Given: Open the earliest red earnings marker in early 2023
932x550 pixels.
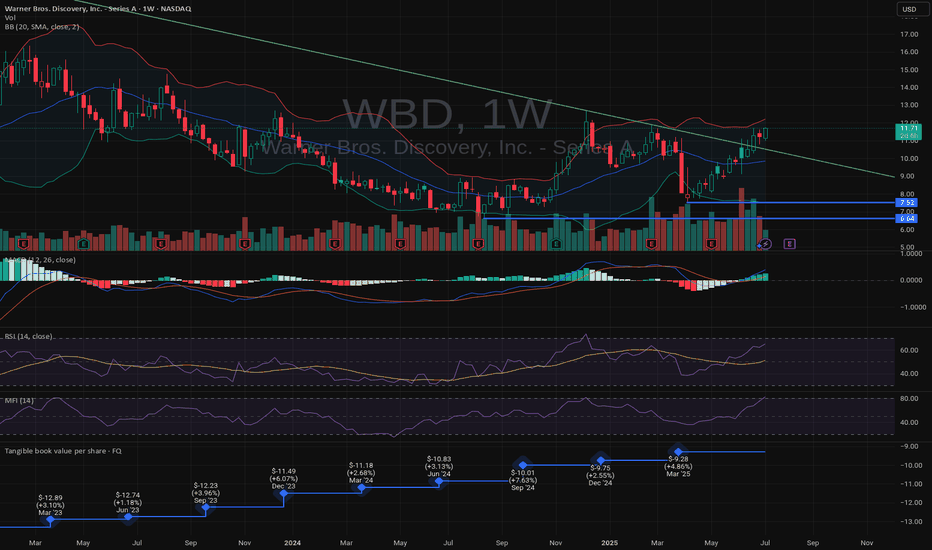Looking at the screenshot, I should pyautogui.click(x=24, y=244).
